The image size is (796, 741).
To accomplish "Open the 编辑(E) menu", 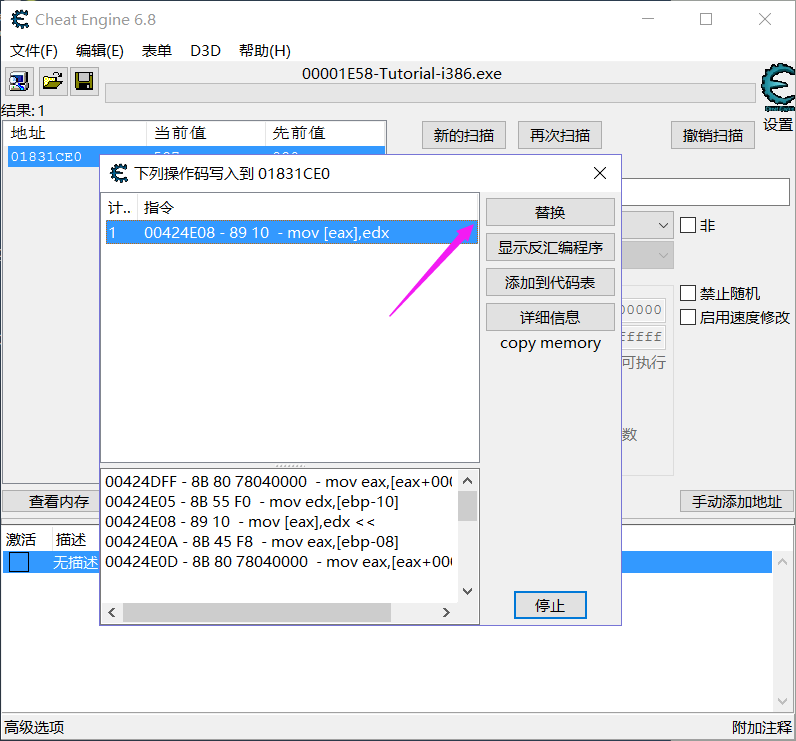I will pos(100,51).
